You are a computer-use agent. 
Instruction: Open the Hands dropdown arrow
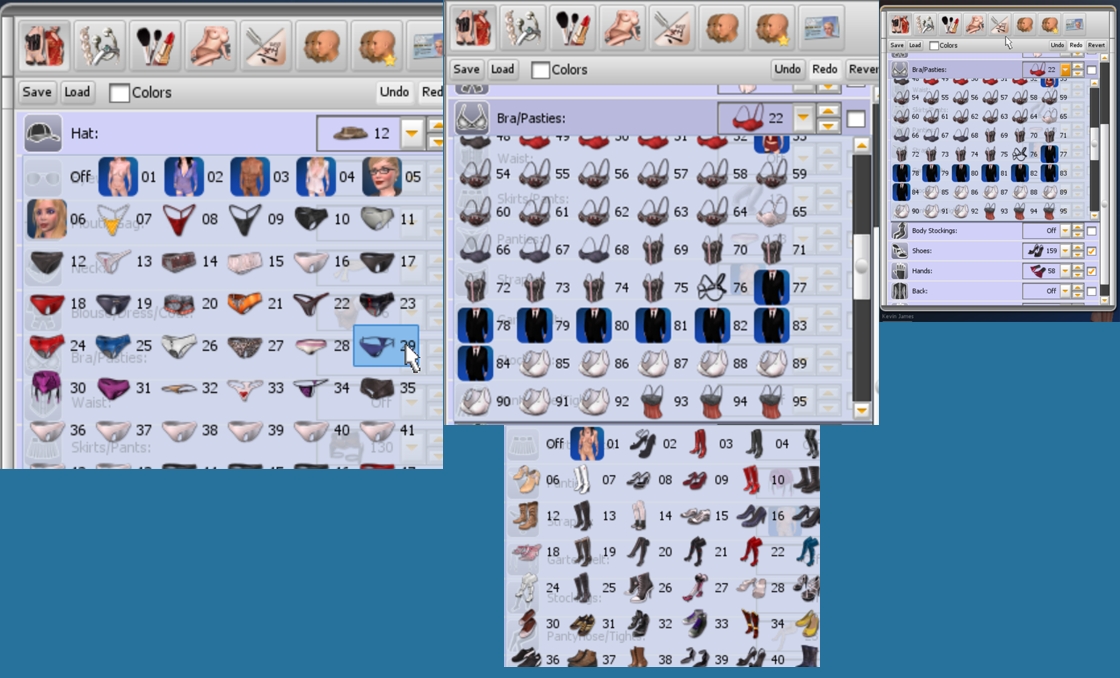(x=1066, y=271)
